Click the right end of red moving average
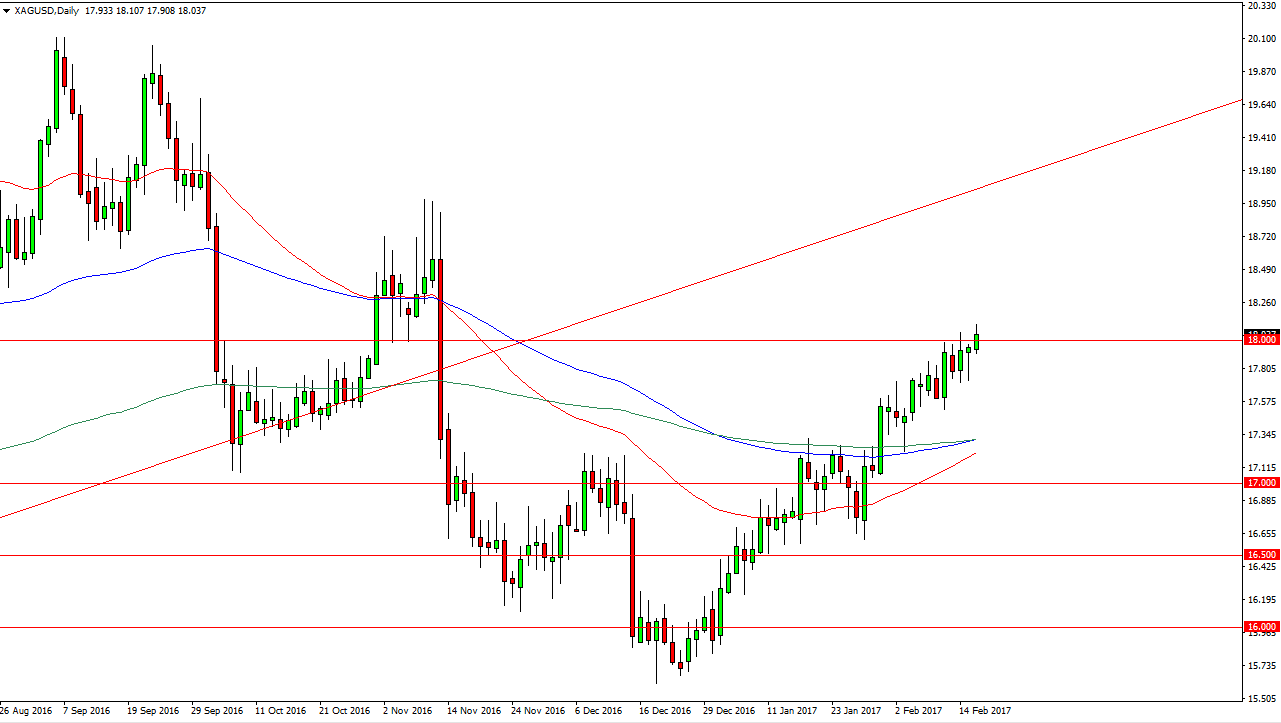 click(x=974, y=454)
